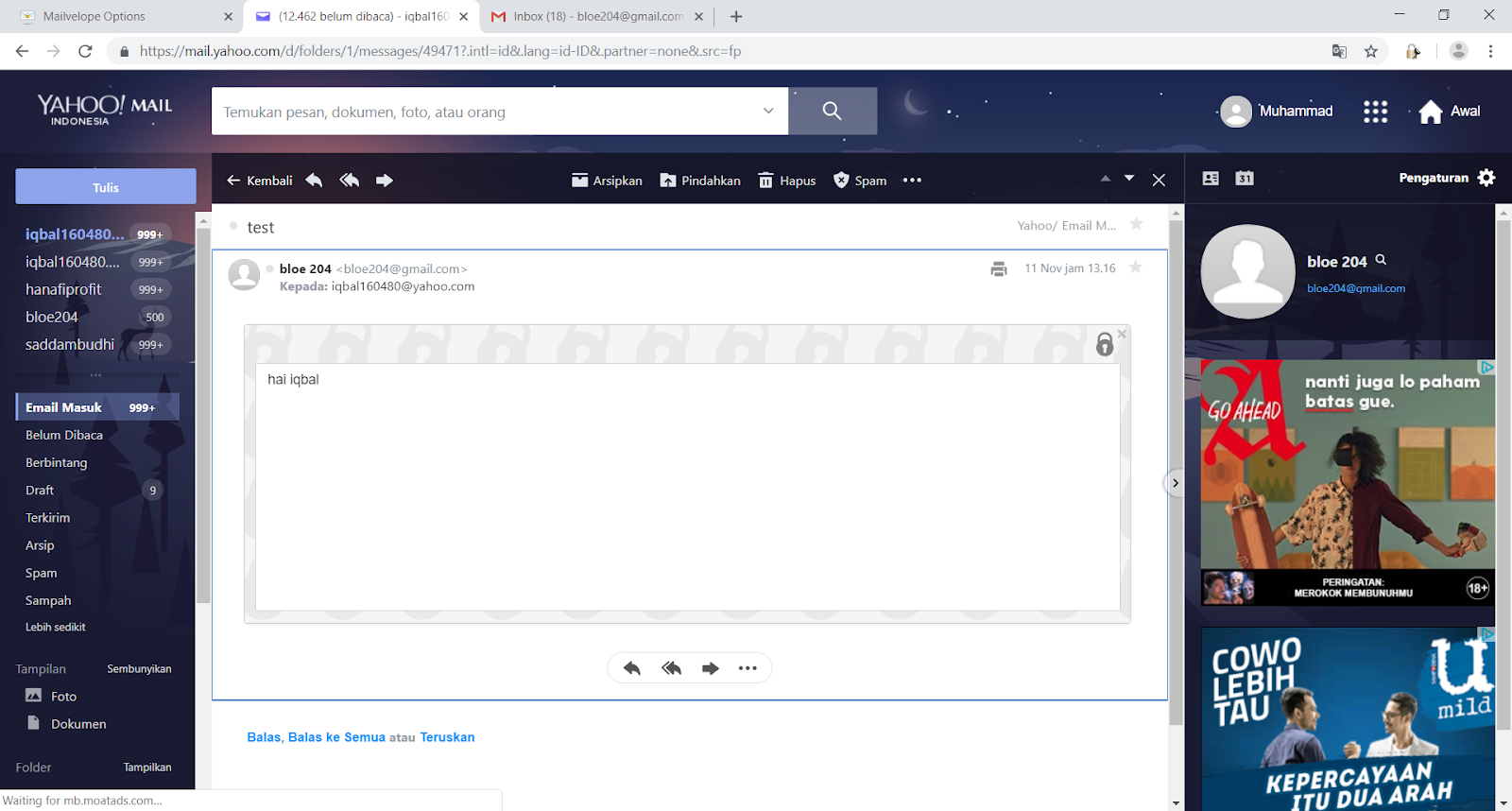Go to previous message up arrow
Screen dimensions: 1512x811
[x=1105, y=178]
